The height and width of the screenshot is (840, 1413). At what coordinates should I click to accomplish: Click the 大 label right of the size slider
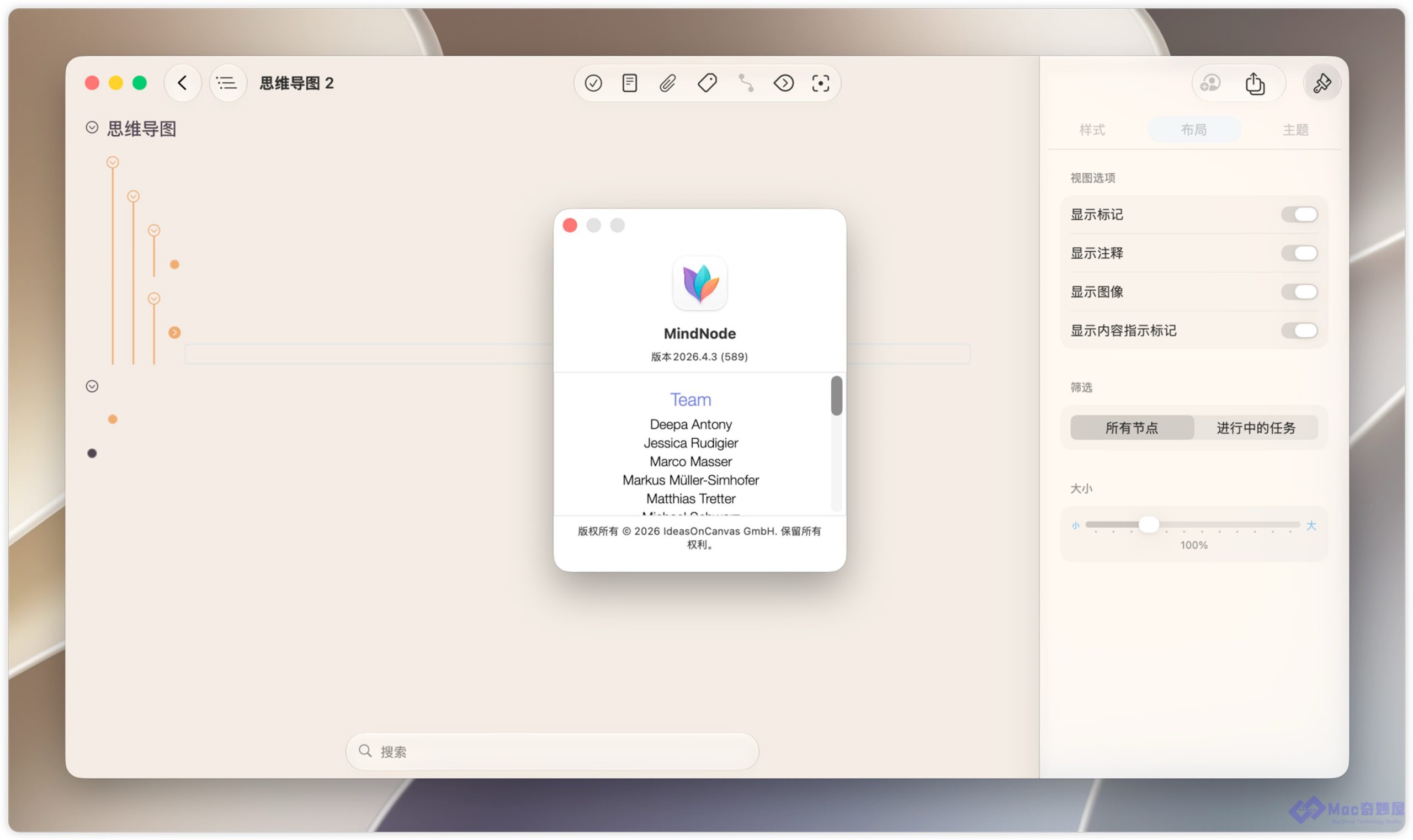click(1310, 525)
